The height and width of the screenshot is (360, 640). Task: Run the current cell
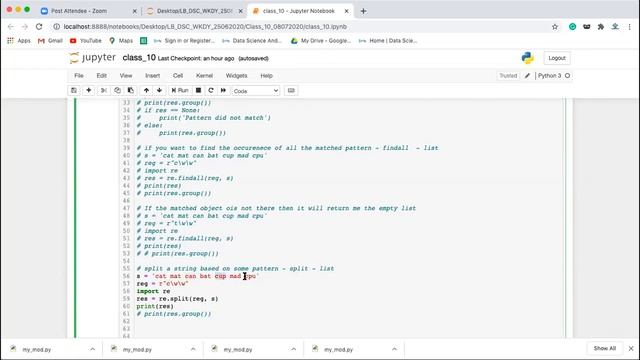[180, 90]
